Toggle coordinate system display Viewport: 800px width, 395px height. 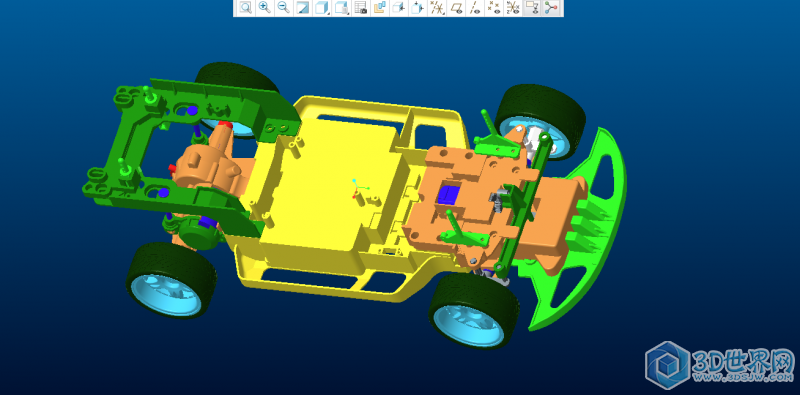[x=513, y=8]
